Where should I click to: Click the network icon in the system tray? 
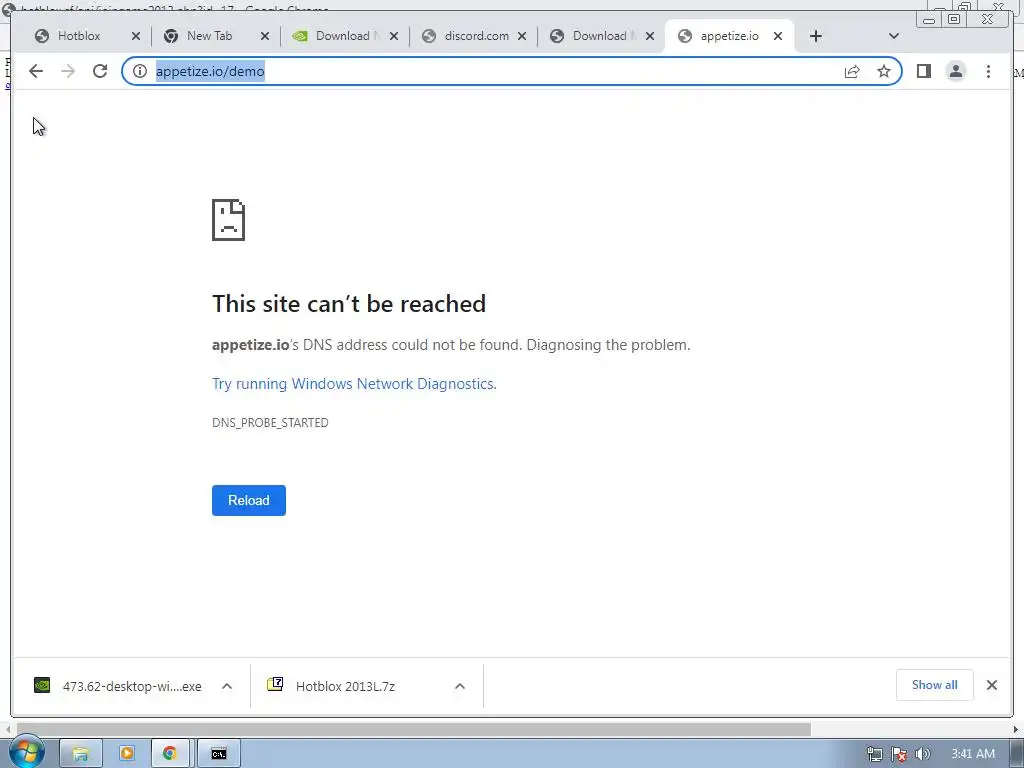[x=874, y=754]
